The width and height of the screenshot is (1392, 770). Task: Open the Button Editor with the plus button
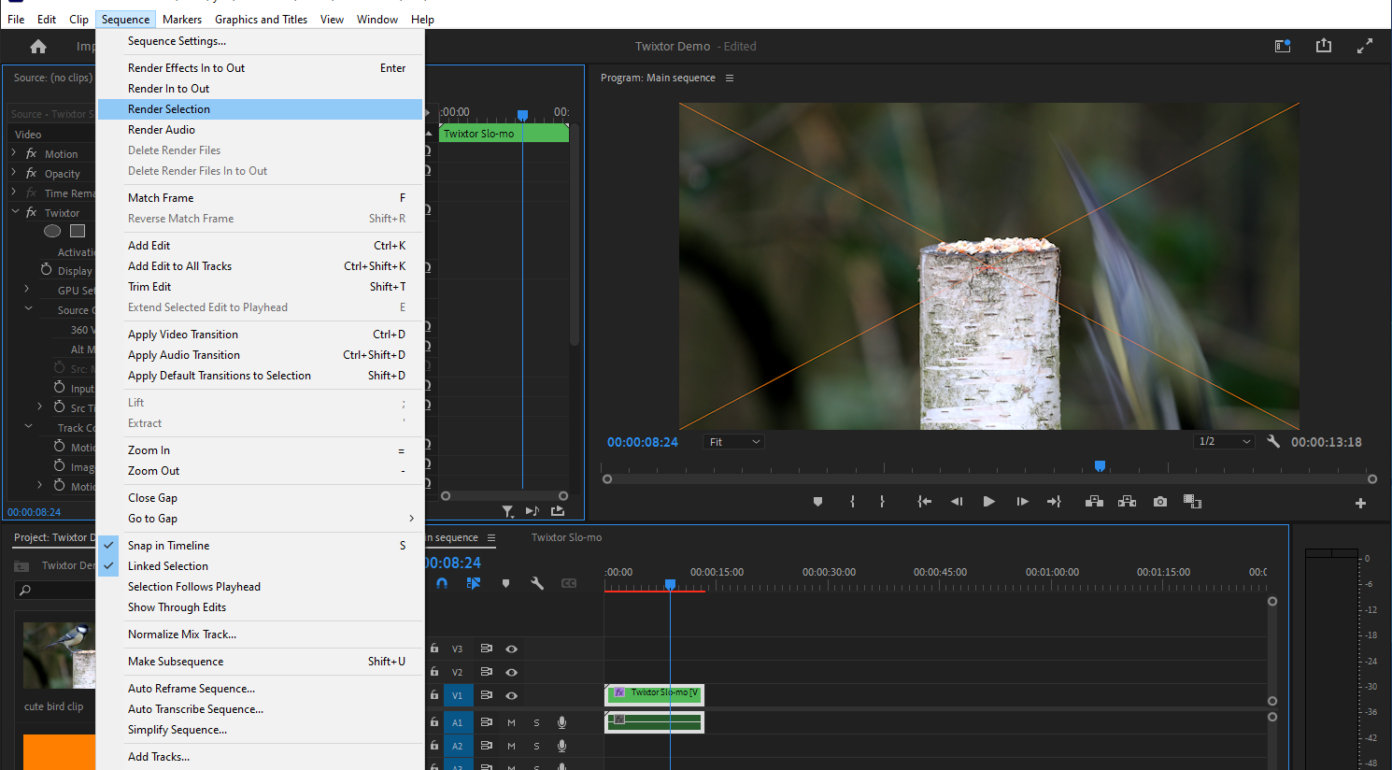pos(1360,503)
